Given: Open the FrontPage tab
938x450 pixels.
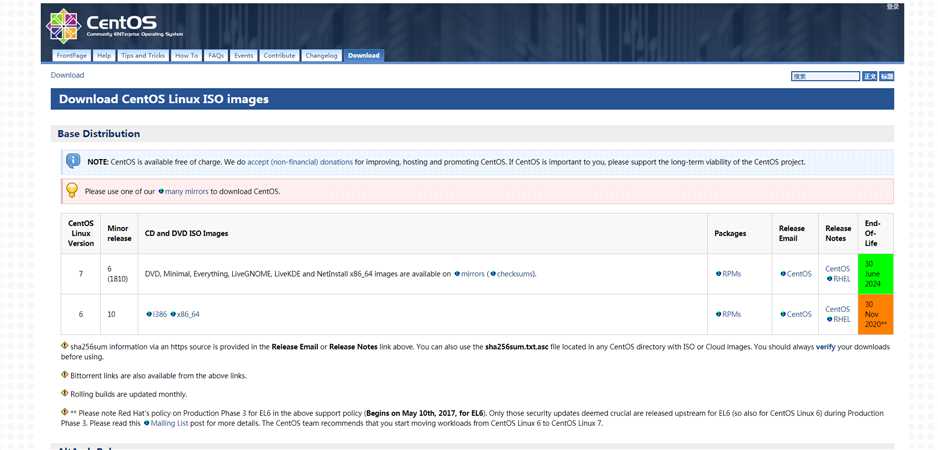Looking at the screenshot, I should point(72,56).
